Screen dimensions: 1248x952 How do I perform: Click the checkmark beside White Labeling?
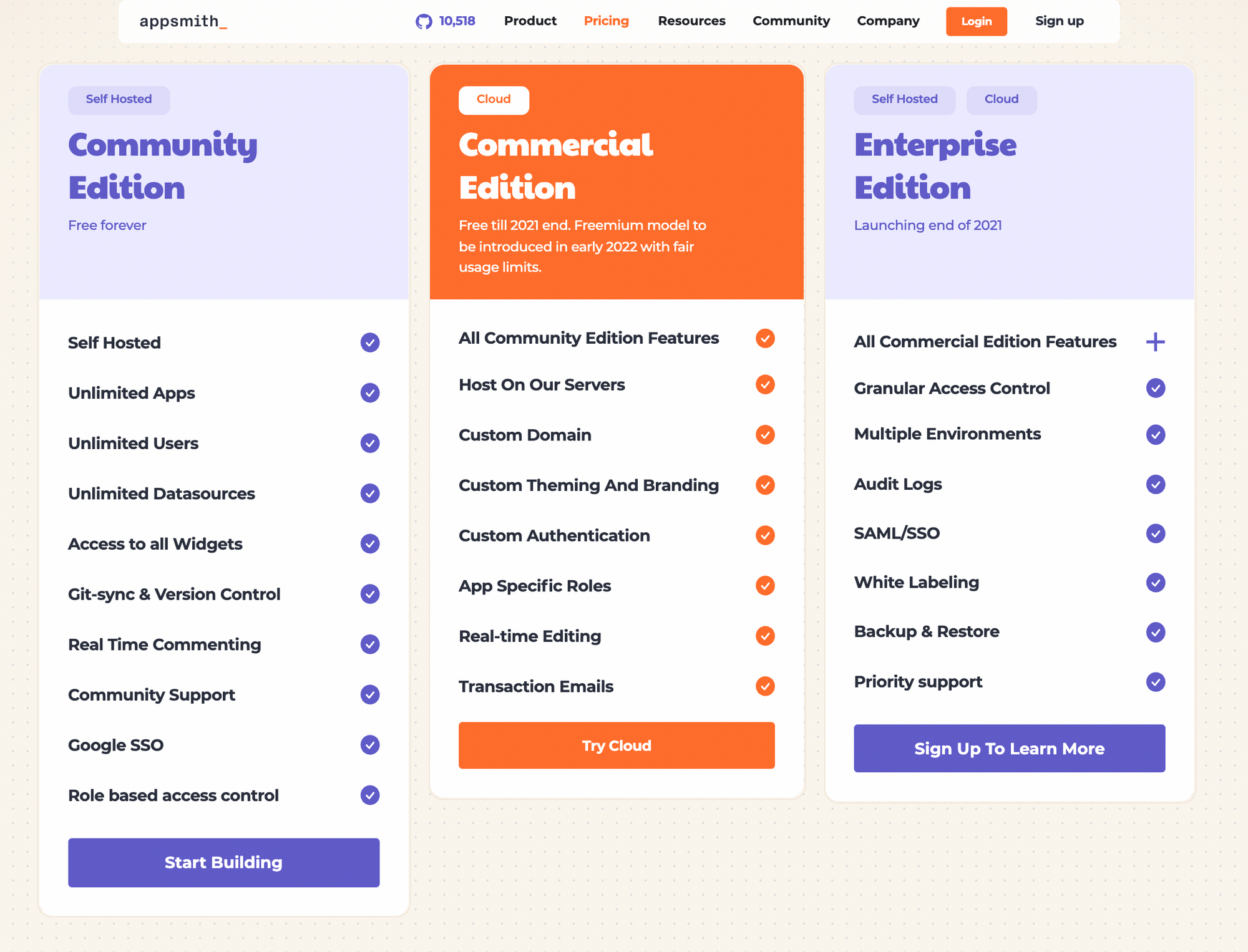coord(1156,582)
